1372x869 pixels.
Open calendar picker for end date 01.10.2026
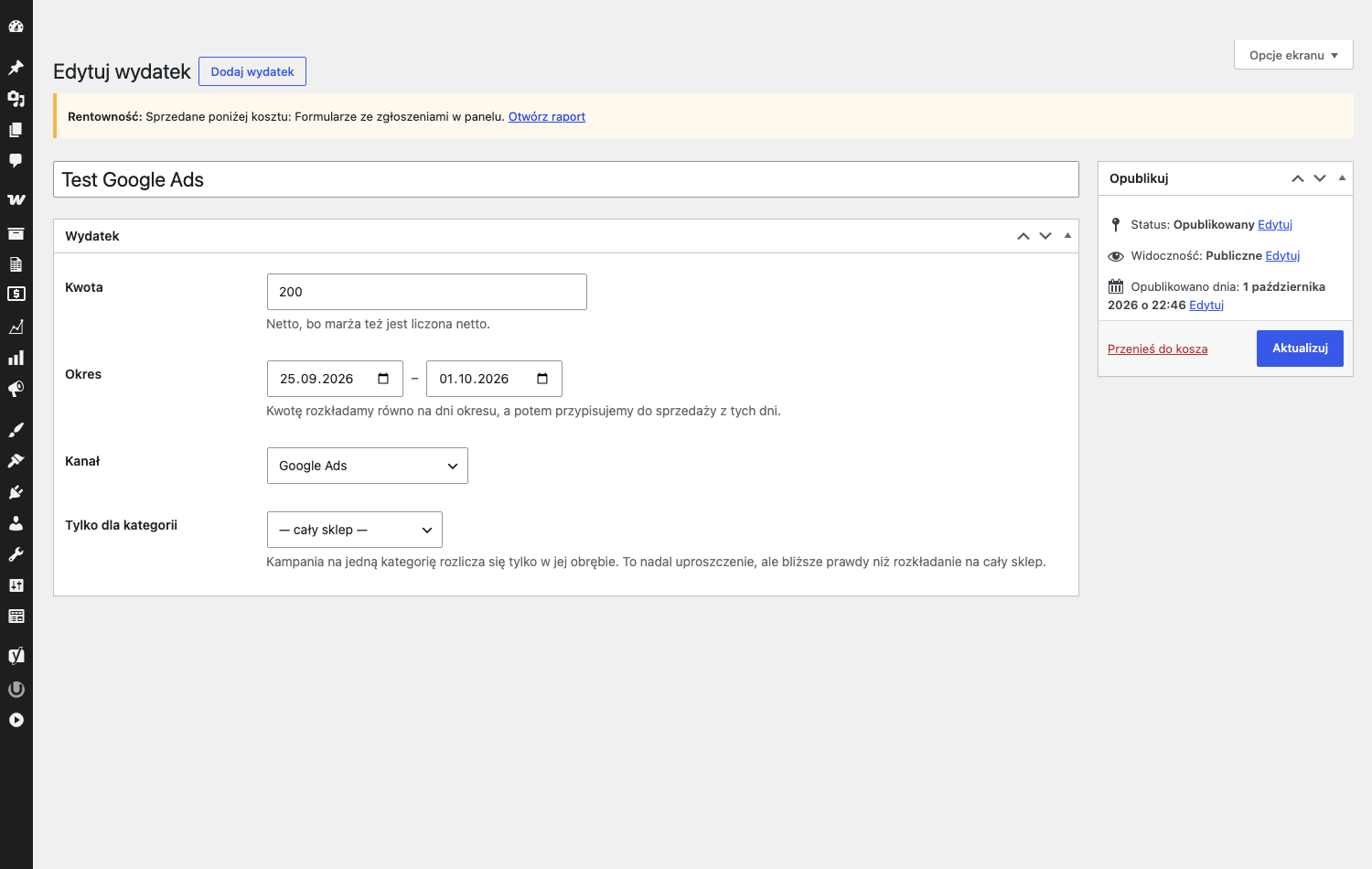(x=542, y=379)
